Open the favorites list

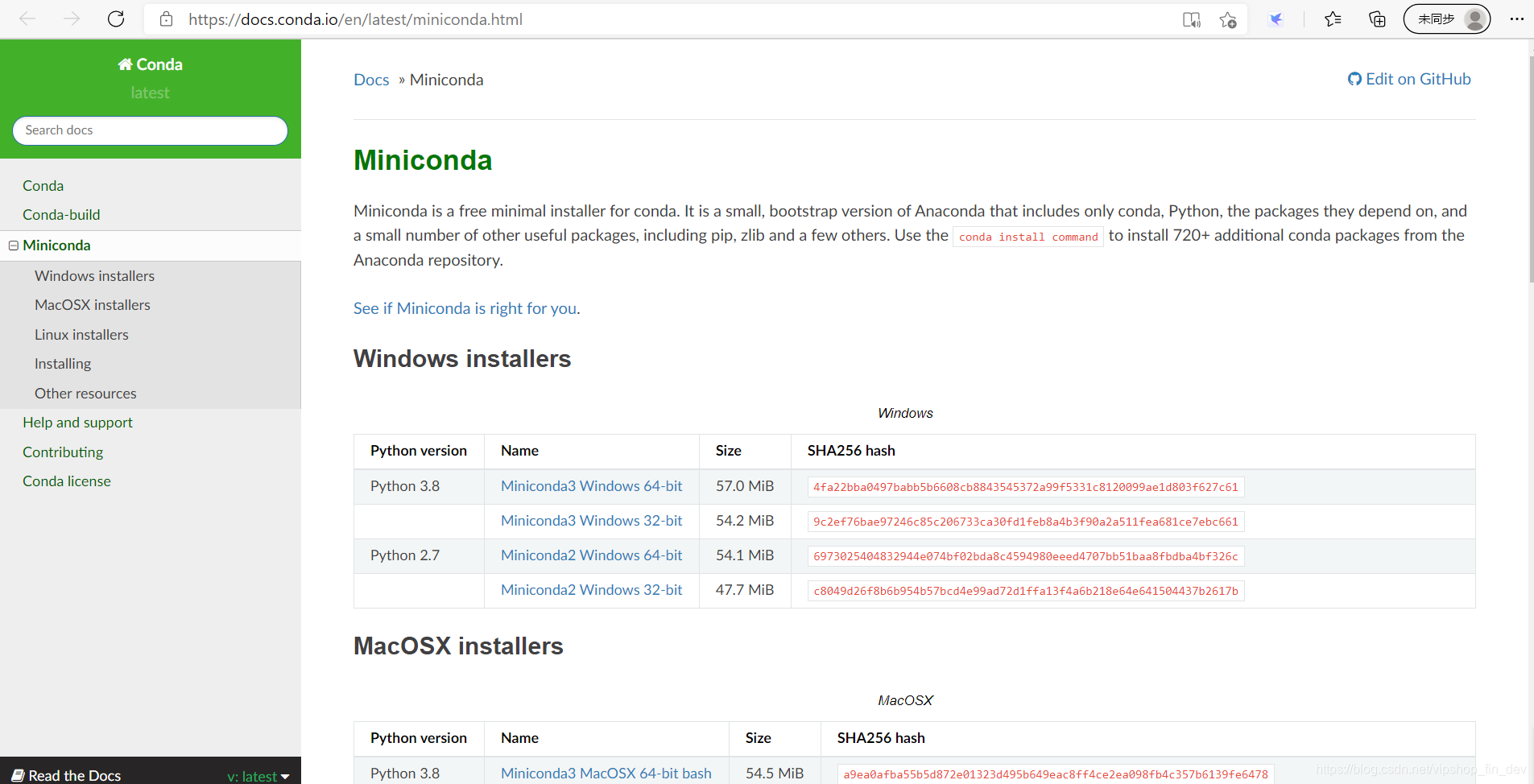pos(1333,19)
